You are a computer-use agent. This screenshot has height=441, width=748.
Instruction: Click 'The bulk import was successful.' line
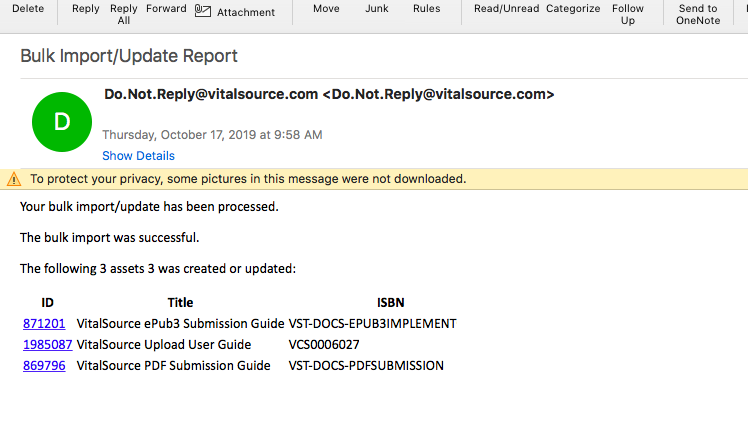tap(110, 238)
